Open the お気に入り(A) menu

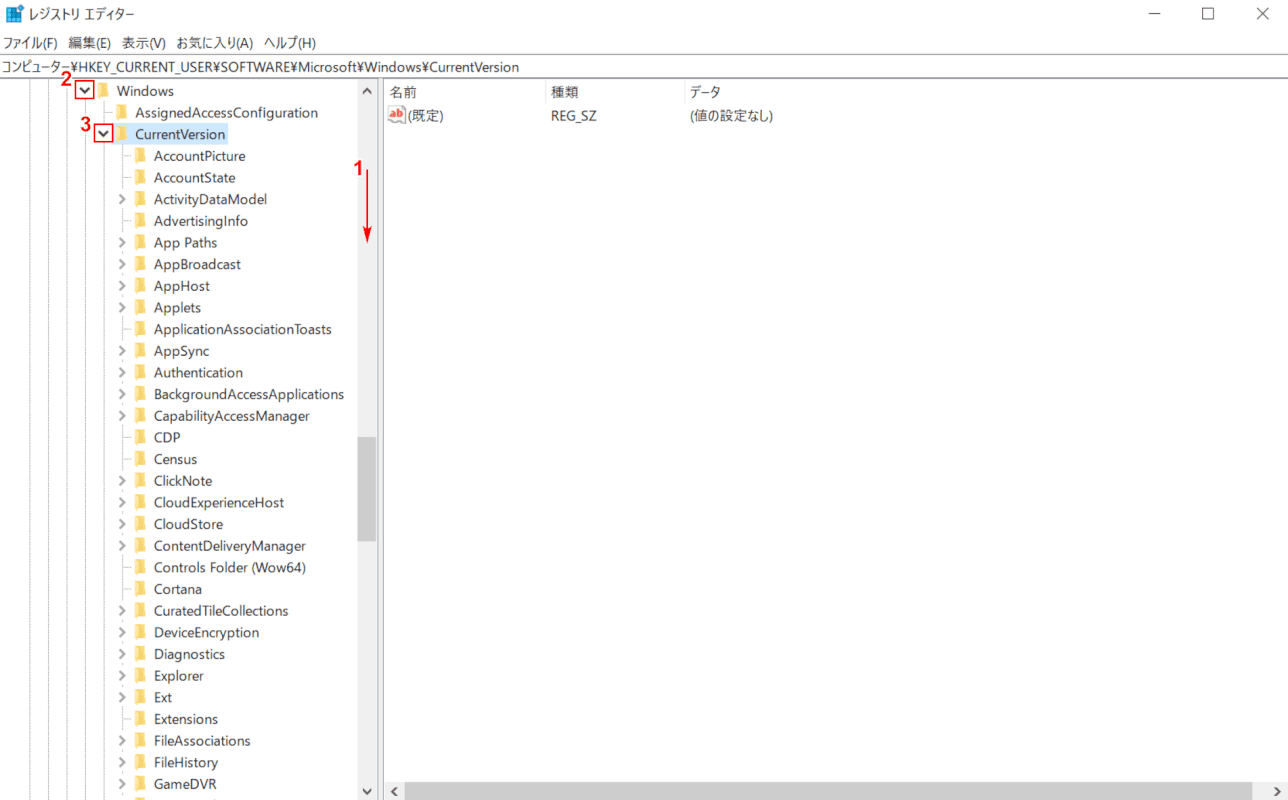click(x=215, y=43)
